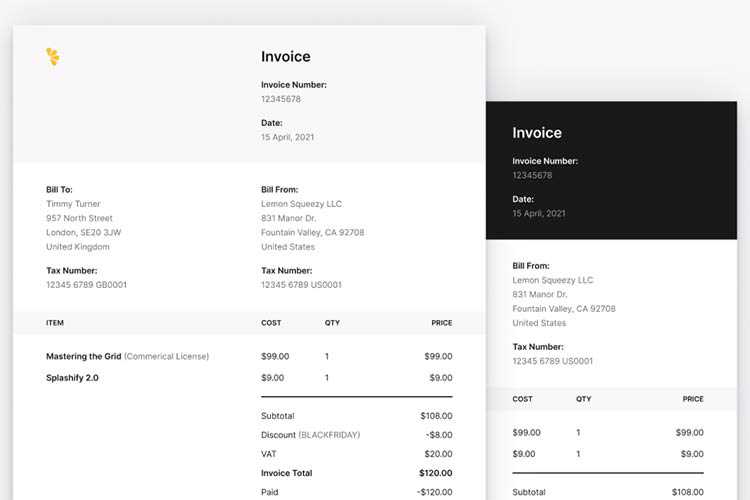Click the Commercial License label text

(x=169, y=356)
